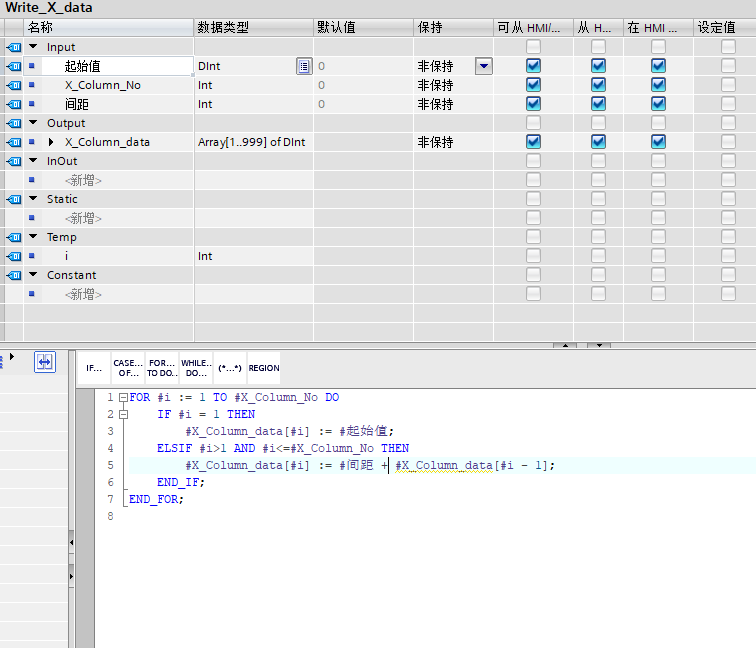Collapse code block on line 1
756x648 pixels.
tap(122, 398)
